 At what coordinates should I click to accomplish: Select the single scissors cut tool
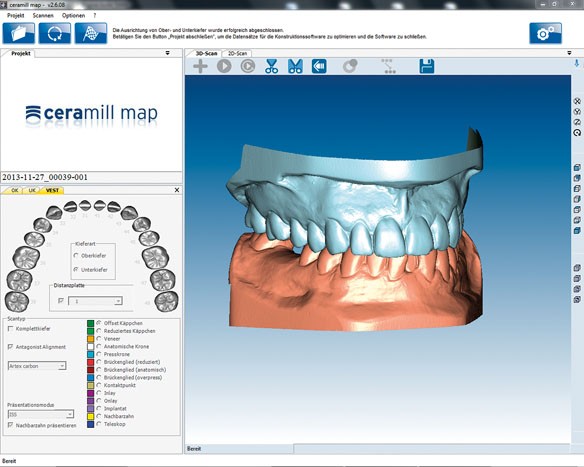click(272, 66)
